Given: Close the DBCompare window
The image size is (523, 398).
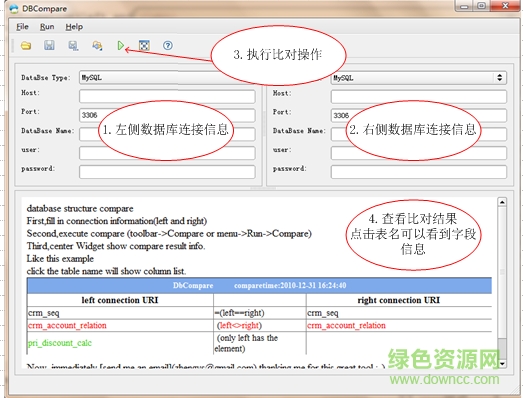Looking at the screenshot, I should point(505,6).
